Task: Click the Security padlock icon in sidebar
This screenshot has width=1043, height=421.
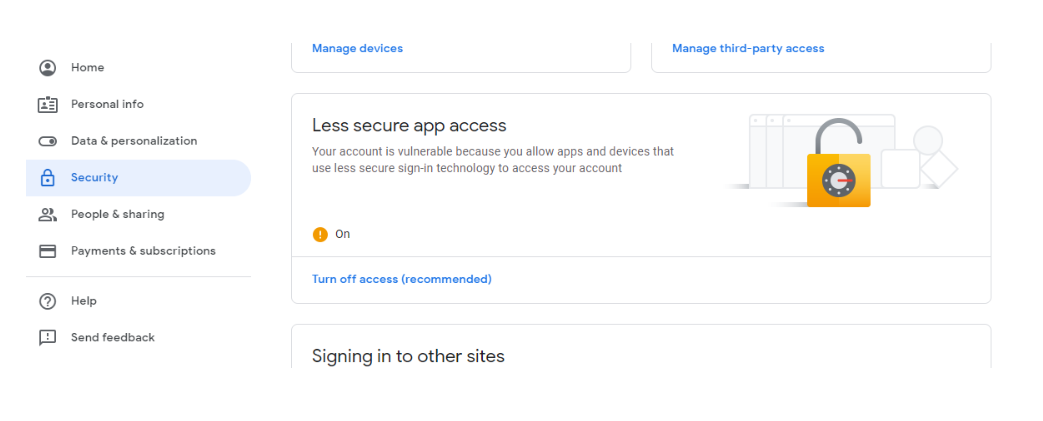Action: coord(47,178)
